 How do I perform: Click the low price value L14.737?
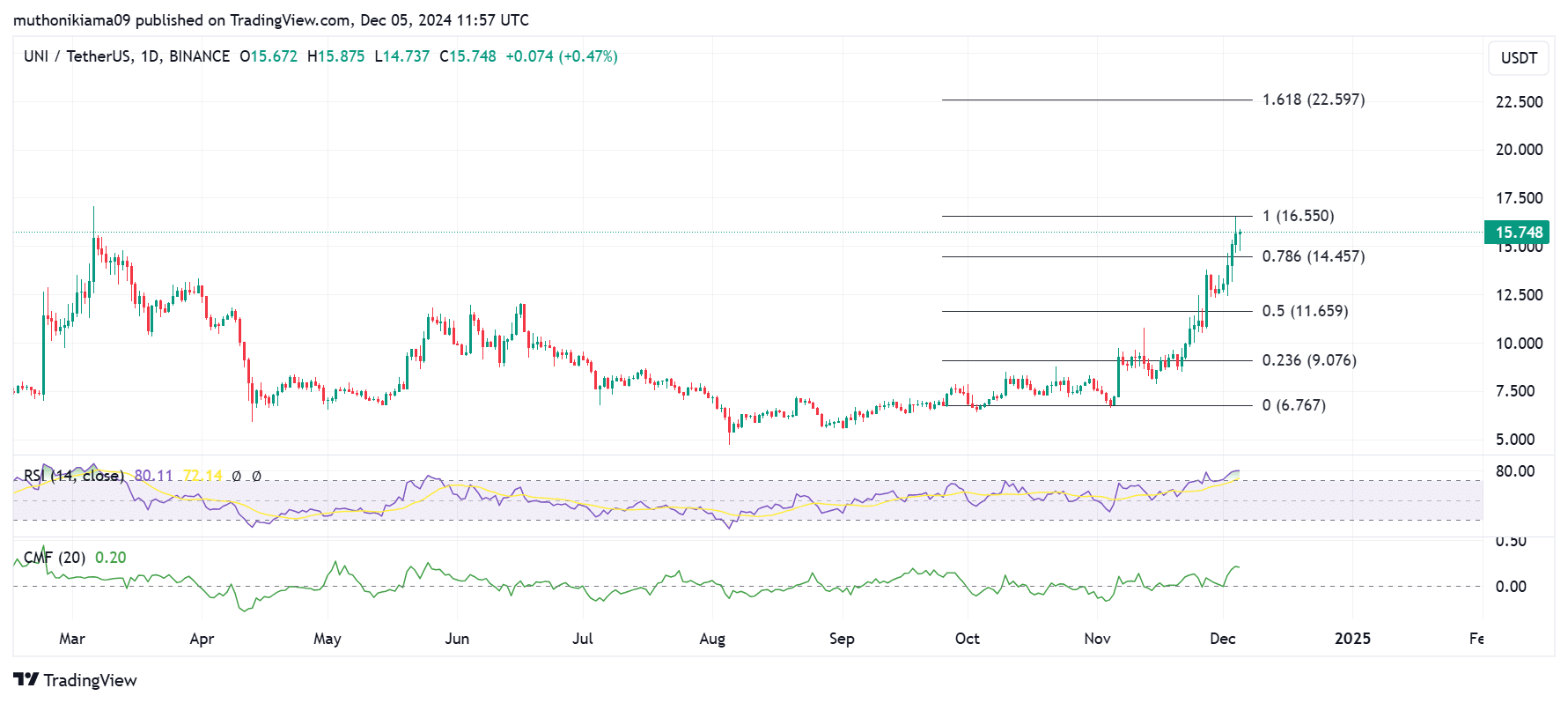click(401, 56)
